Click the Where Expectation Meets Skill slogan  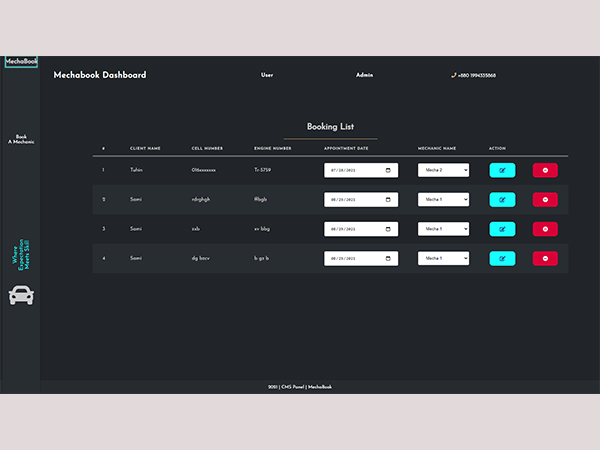pos(21,254)
